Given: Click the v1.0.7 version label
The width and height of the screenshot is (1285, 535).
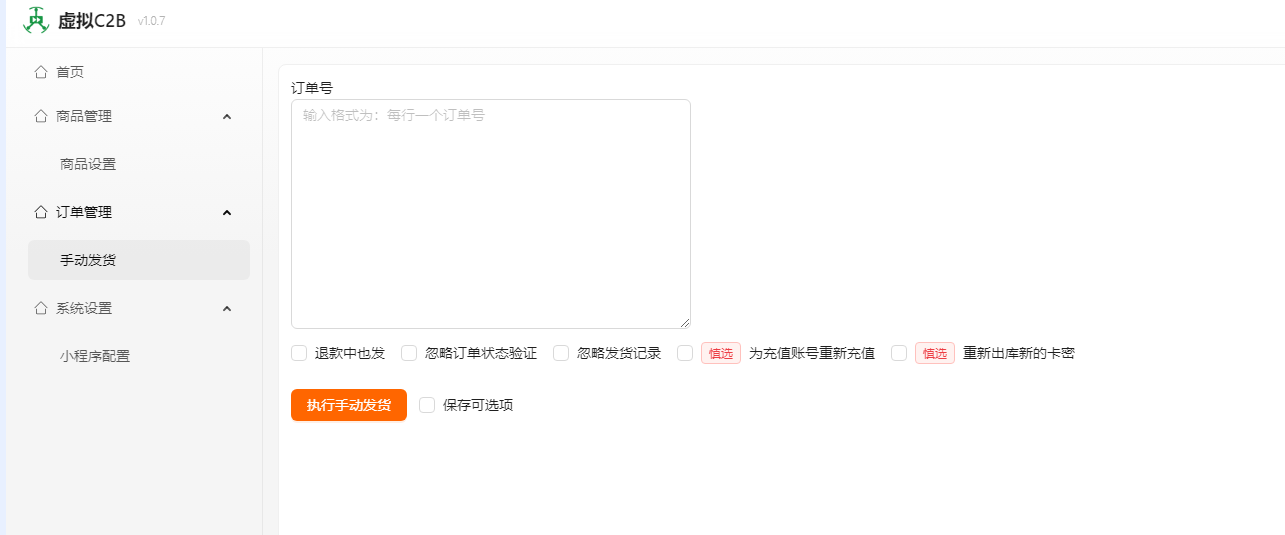Looking at the screenshot, I should 151,21.
